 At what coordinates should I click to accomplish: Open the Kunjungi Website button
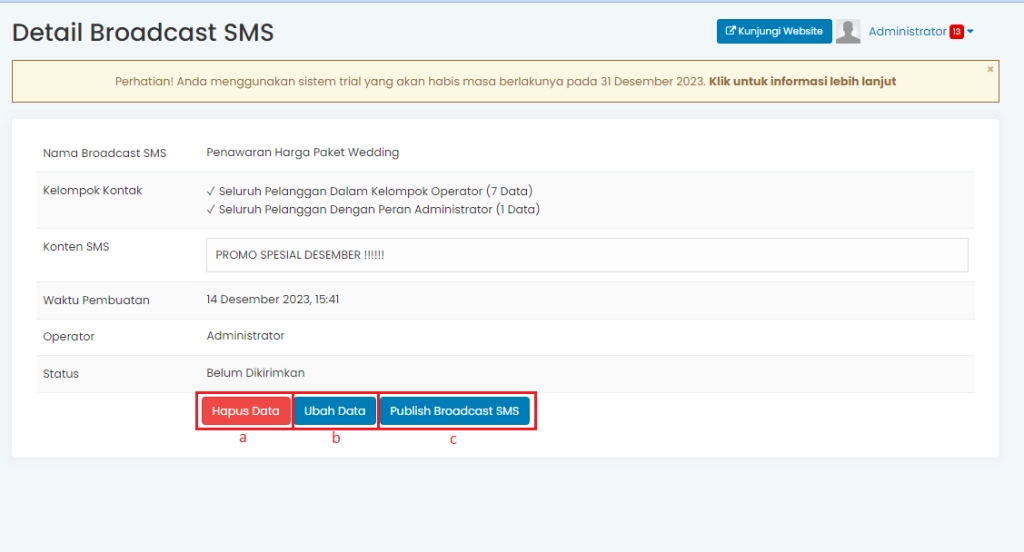774,32
